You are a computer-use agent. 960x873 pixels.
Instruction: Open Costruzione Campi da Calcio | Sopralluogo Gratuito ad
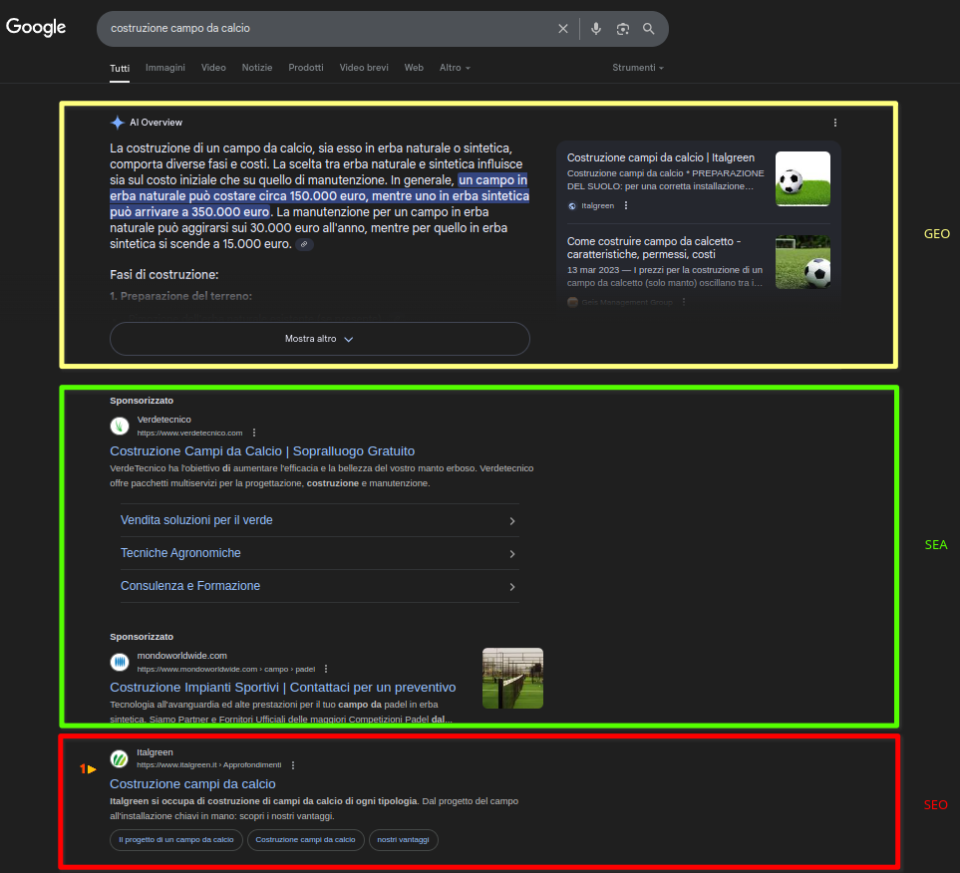(262, 451)
